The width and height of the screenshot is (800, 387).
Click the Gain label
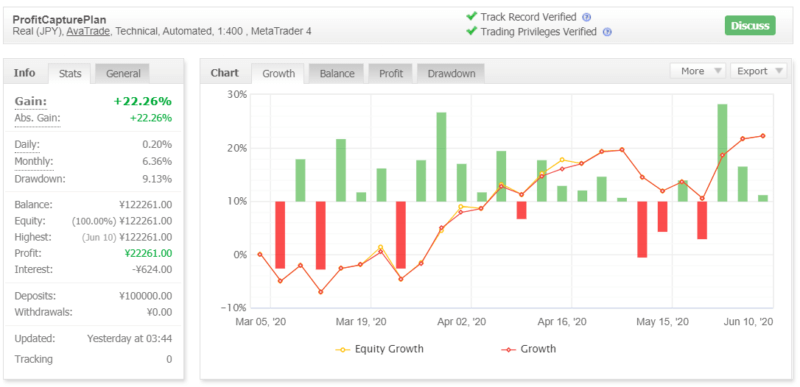pos(31,101)
